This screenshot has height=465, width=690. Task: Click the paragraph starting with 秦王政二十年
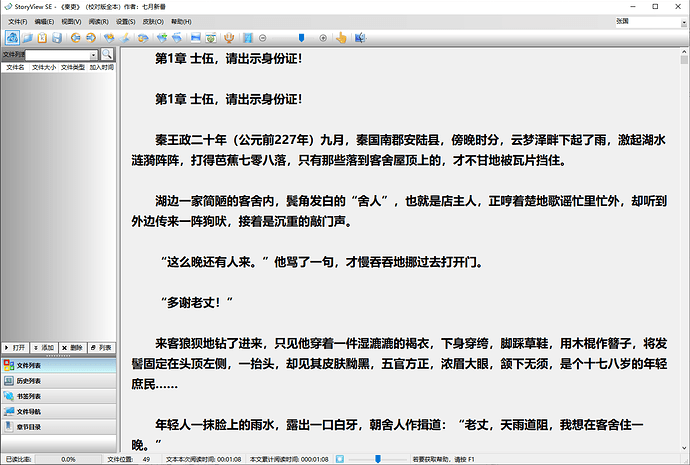tap(399, 150)
